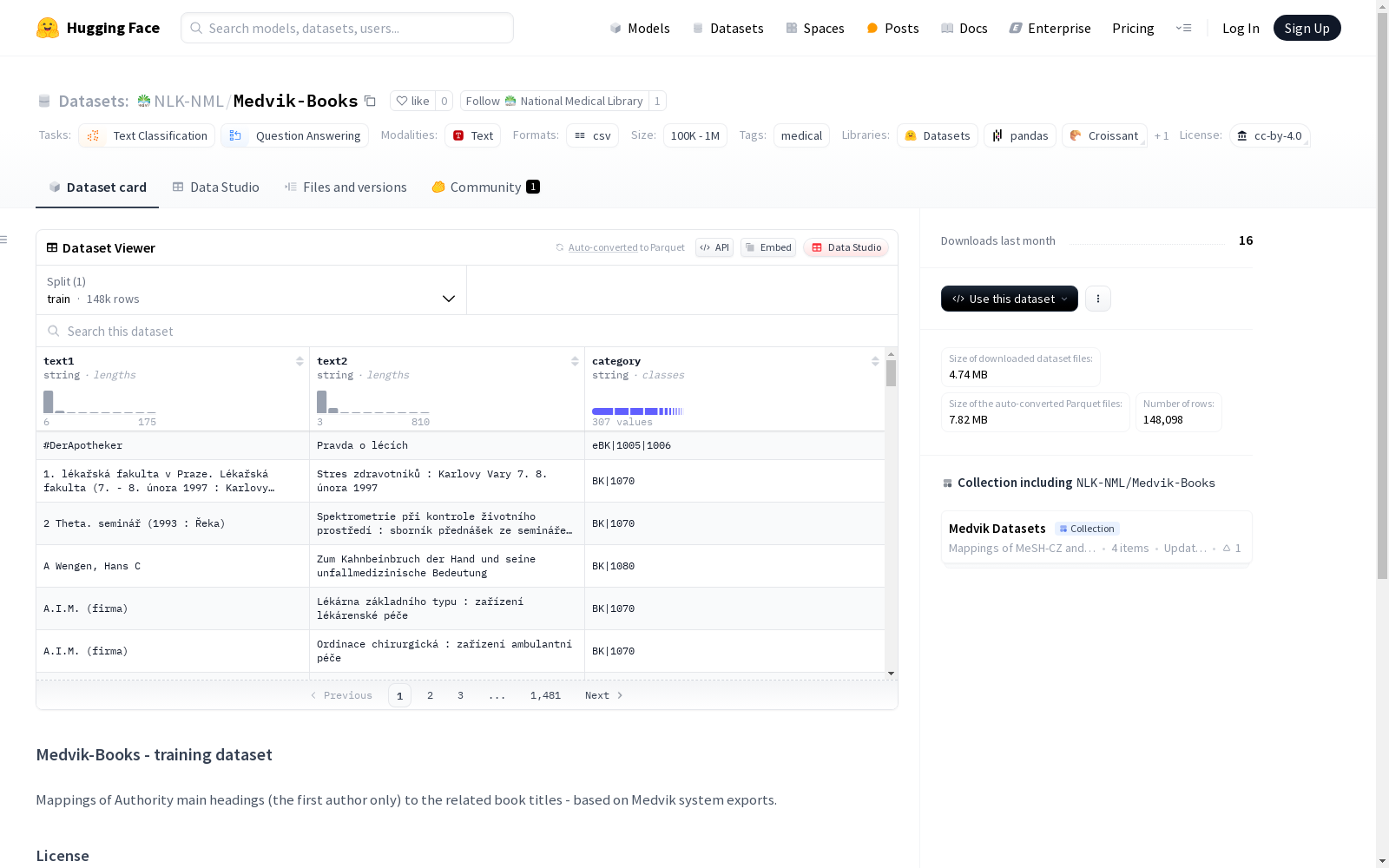Open the Posts page
The image size is (1389, 868).
click(x=892, y=28)
